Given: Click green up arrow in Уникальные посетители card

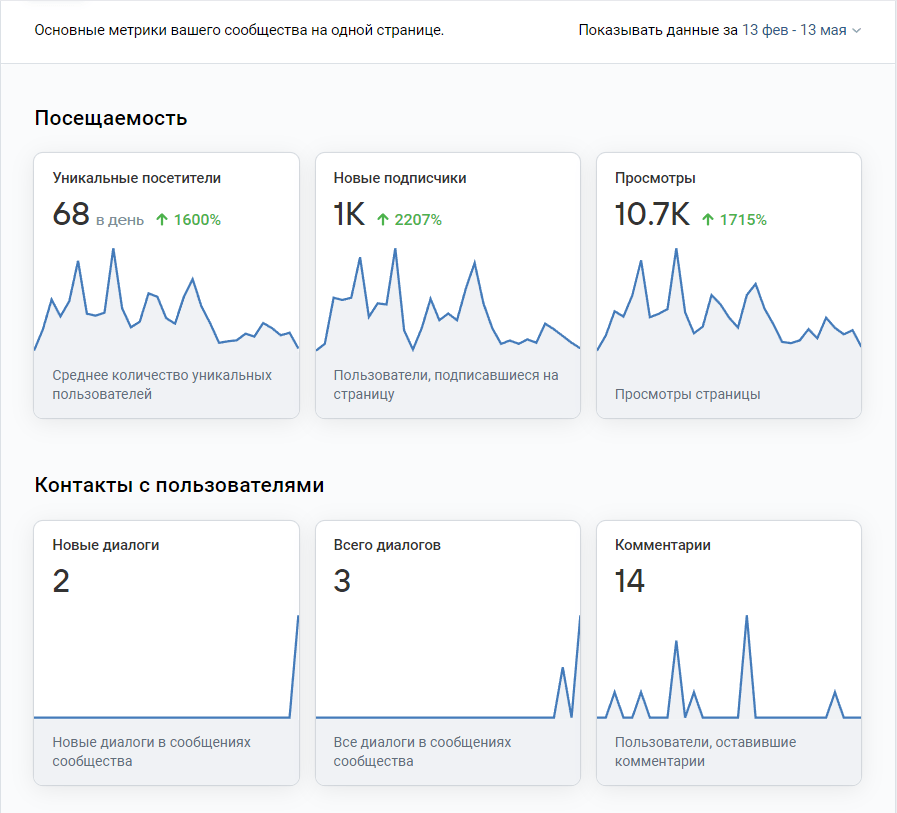Looking at the screenshot, I should click(162, 220).
